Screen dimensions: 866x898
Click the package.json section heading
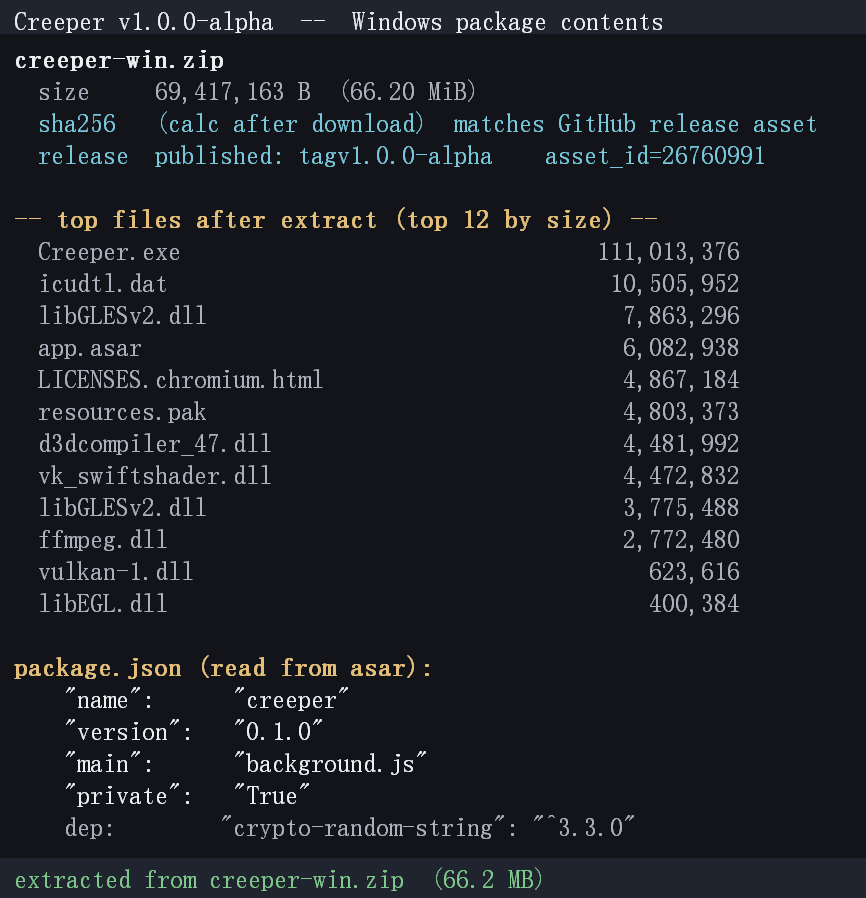97,668
